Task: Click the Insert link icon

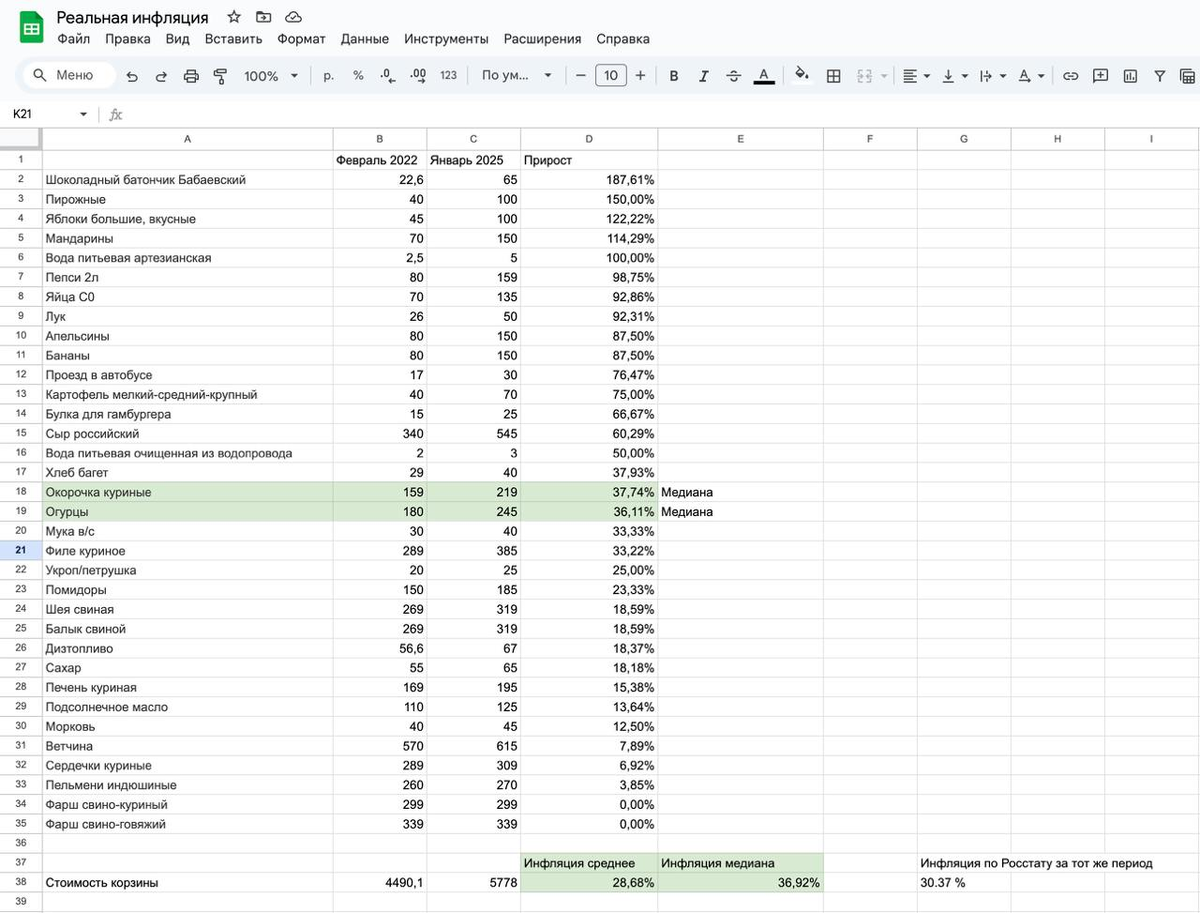Action: [x=1070, y=75]
